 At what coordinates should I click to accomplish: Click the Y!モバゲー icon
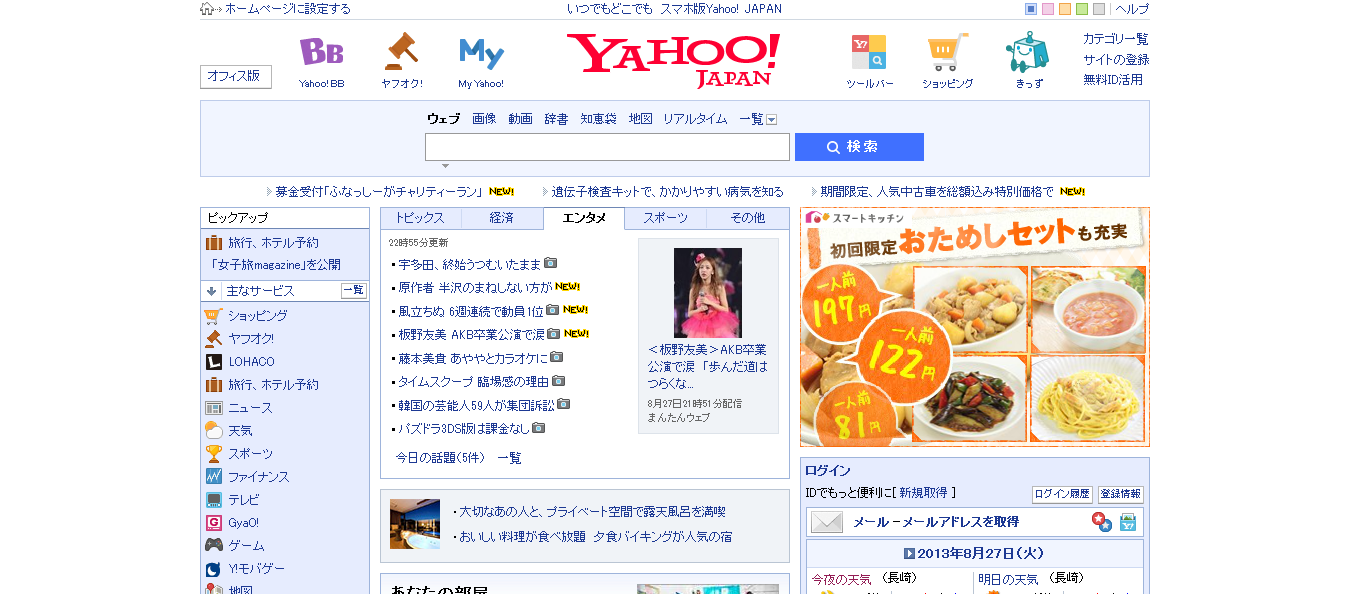click(x=213, y=569)
